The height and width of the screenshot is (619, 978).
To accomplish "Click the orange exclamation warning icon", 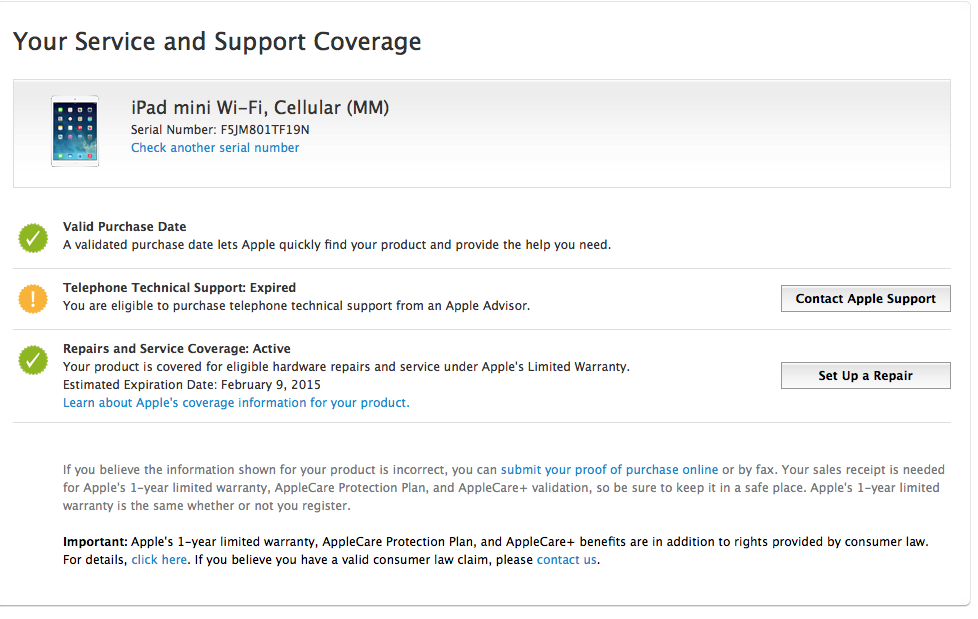I will [x=33, y=298].
